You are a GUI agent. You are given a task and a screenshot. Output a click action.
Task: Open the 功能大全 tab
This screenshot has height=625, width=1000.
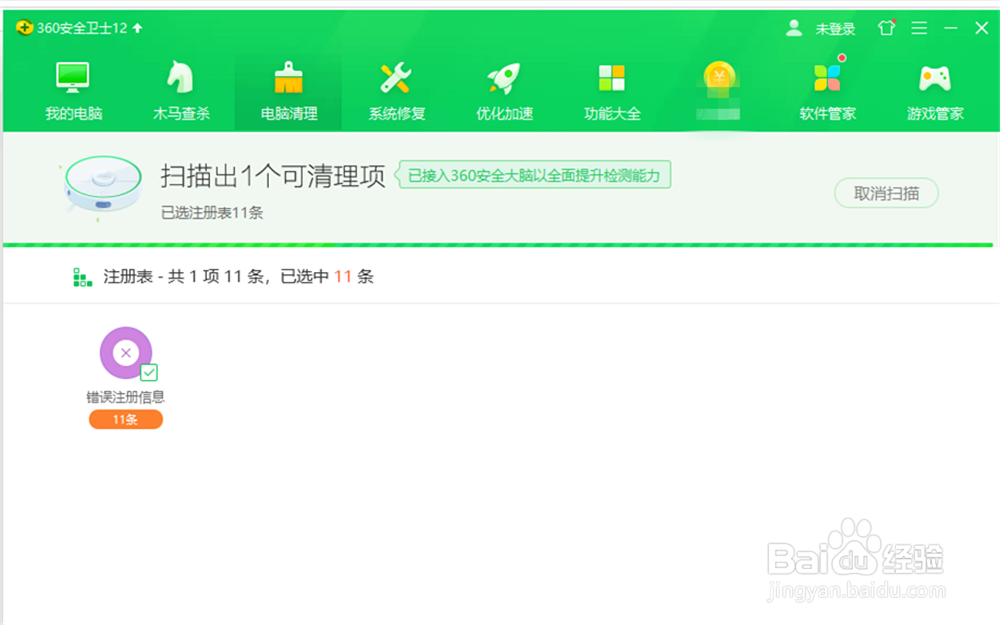coord(612,92)
